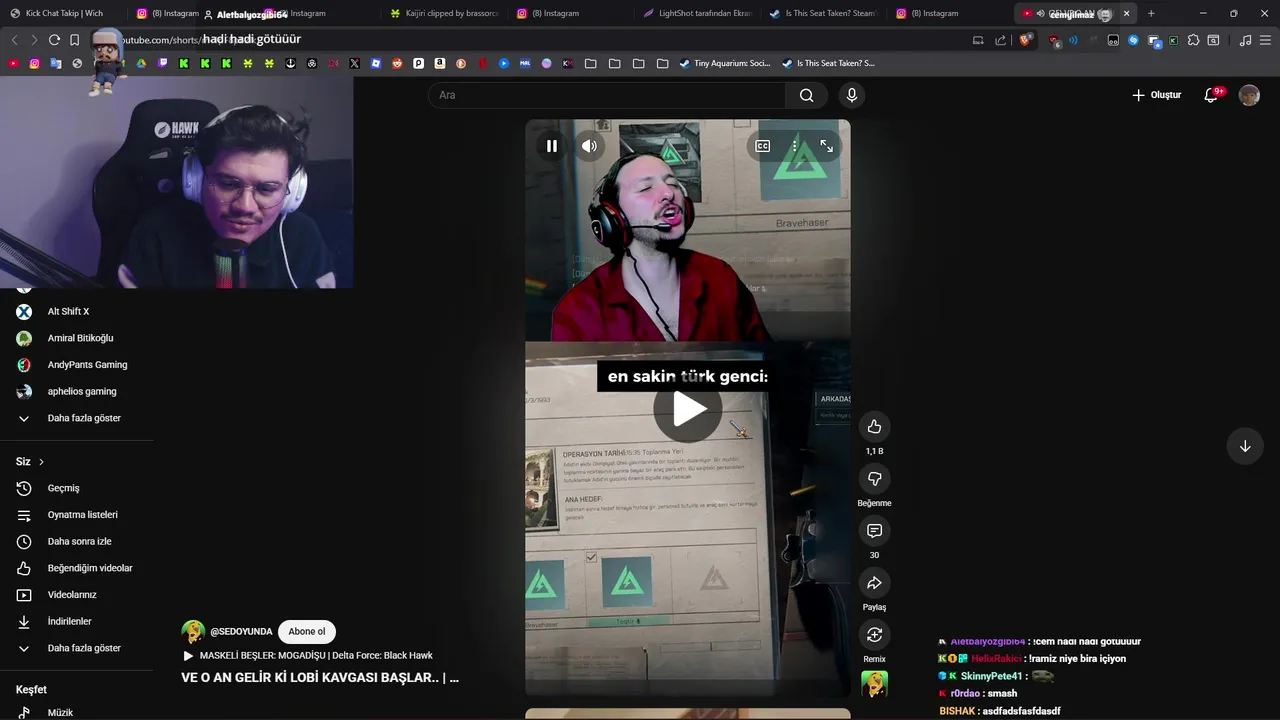1280x720 pixels.
Task: Switch to the LightShot tarafından Ekran tab
Action: [x=698, y=13]
